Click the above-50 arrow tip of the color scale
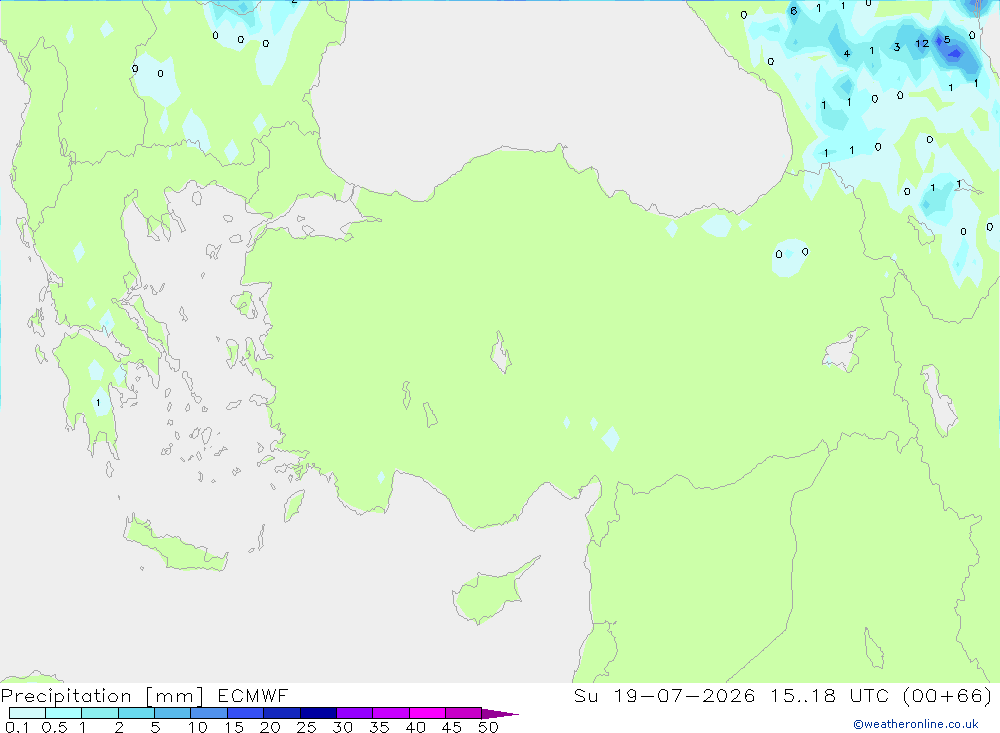Viewport: 1000px width, 733px height. pos(500,713)
